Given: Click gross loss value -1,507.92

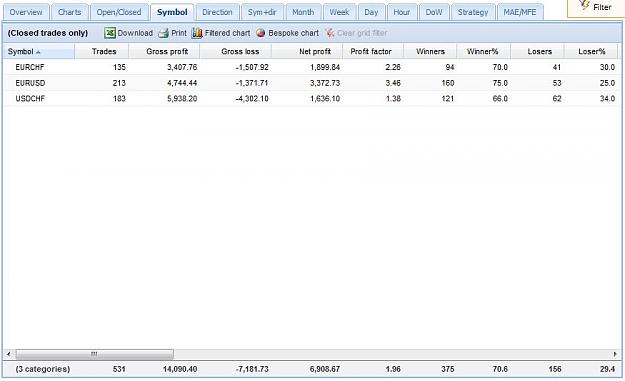Looking at the screenshot, I should pyautogui.click(x=252, y=67).
